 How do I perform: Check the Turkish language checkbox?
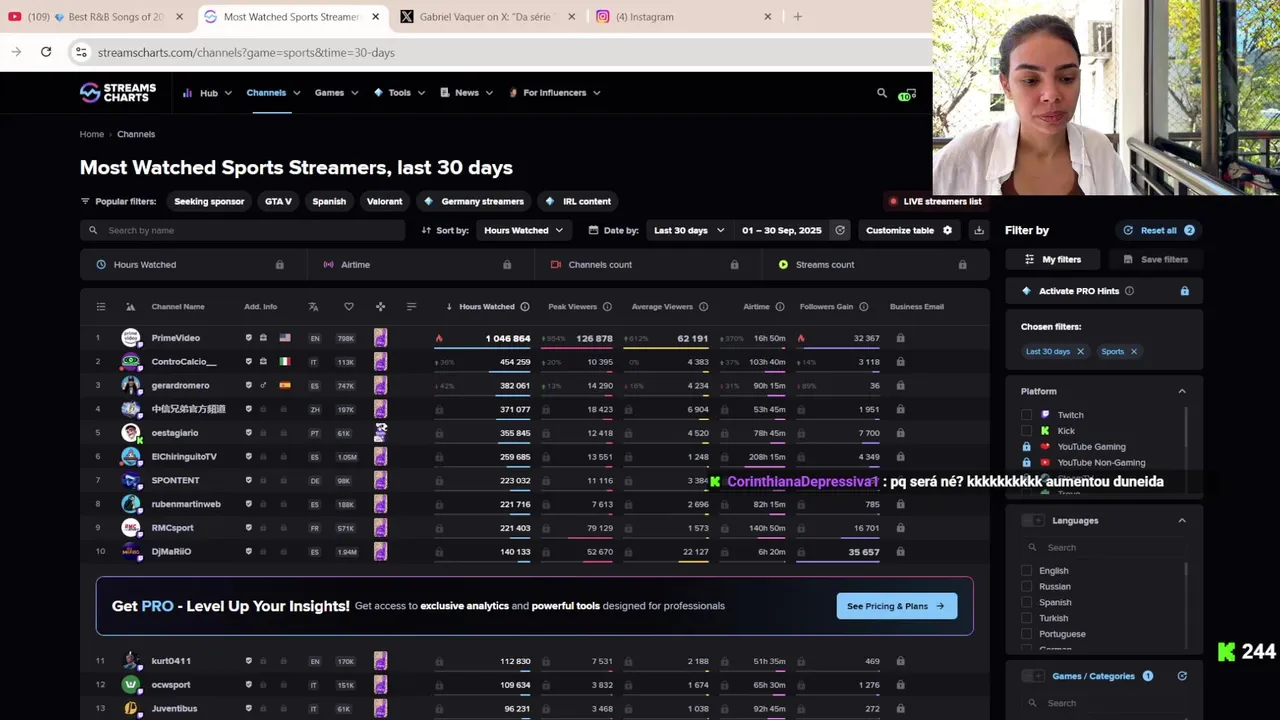[1026, 618]
